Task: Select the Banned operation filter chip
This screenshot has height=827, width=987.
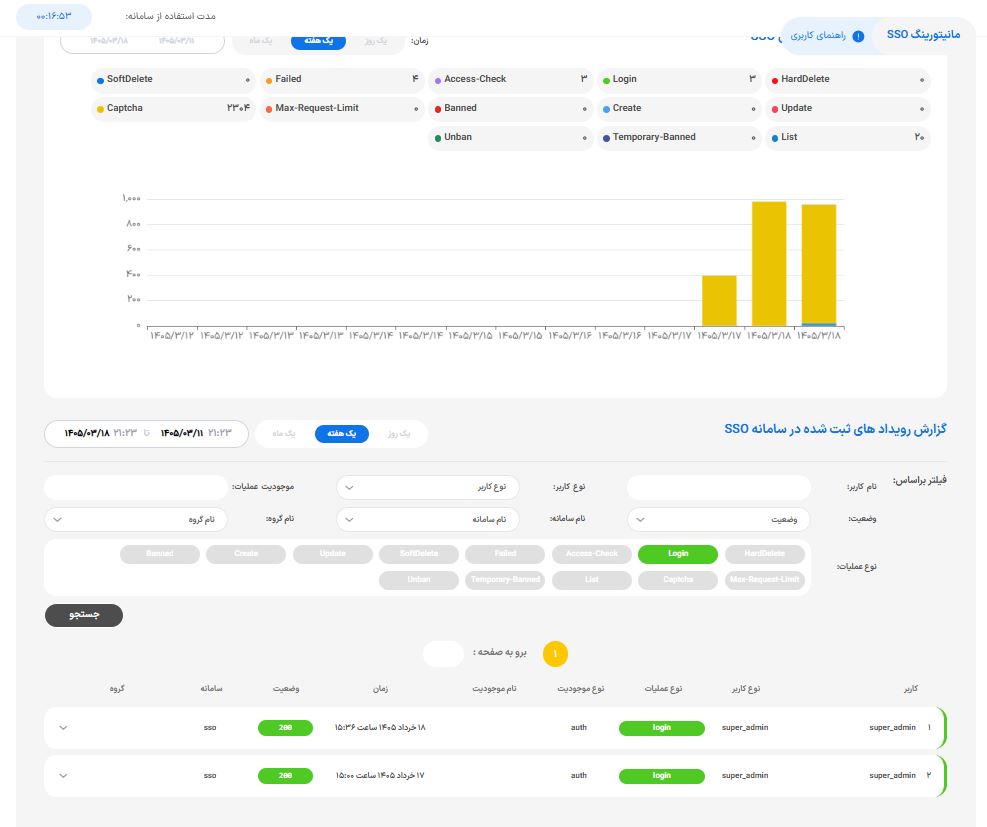Action: point(160,554)
